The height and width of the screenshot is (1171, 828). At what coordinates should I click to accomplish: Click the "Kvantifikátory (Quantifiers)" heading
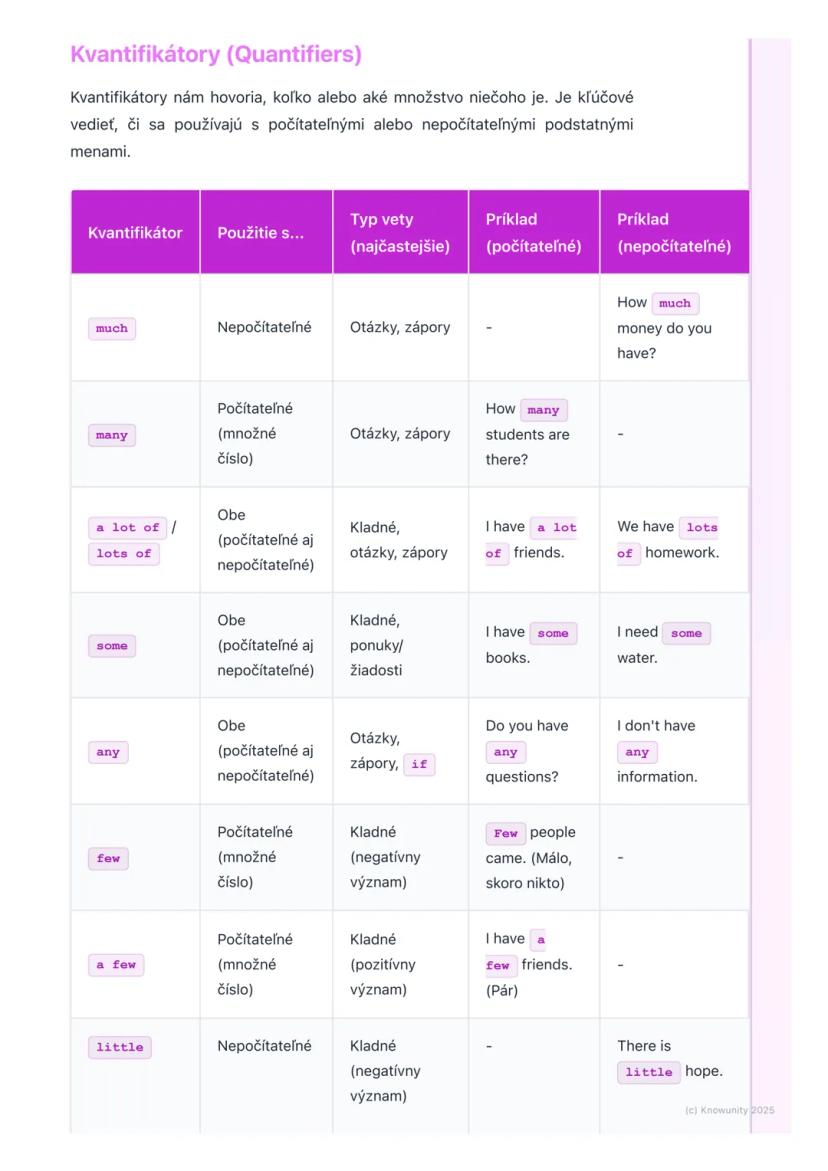click(216, 55)
